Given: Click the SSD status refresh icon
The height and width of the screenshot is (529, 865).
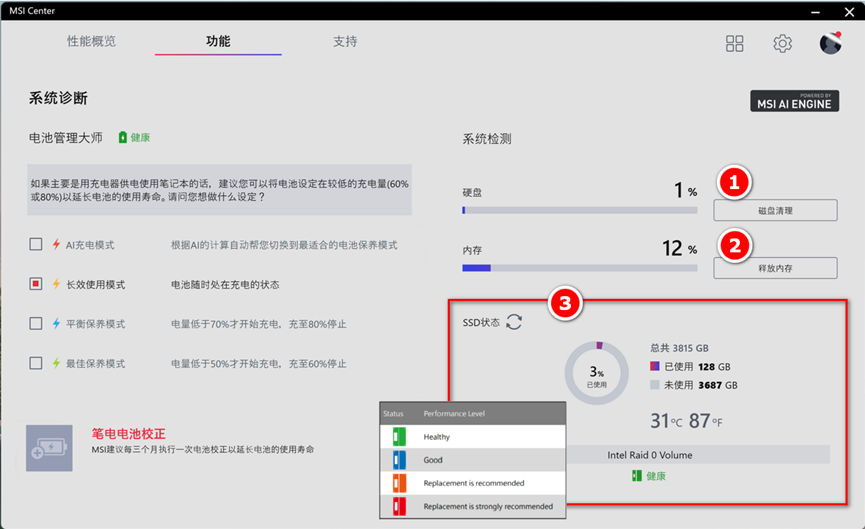Looking at the screenshot, I should click(x=514, y=321).
